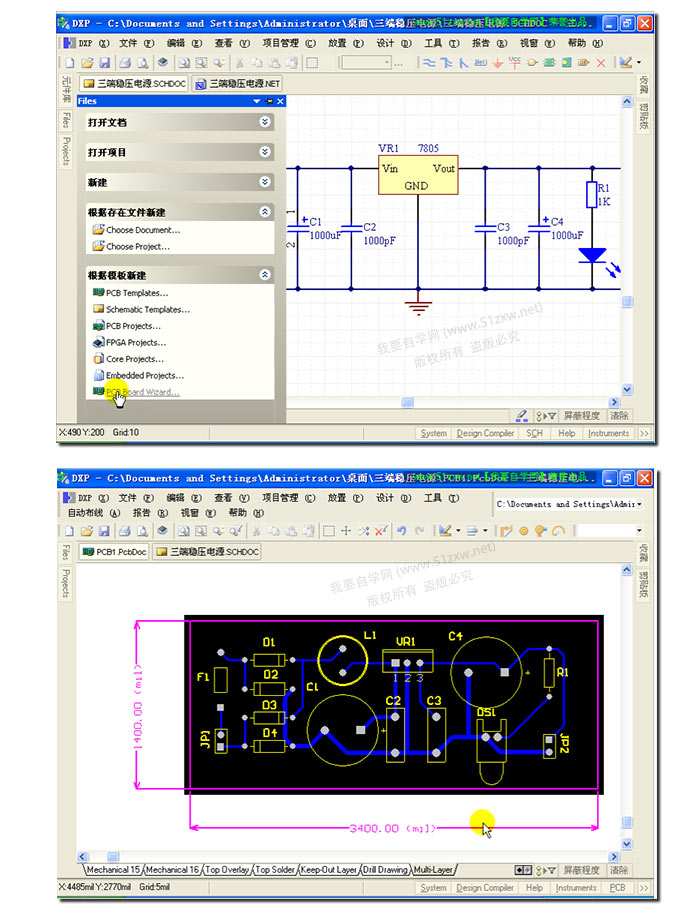Click red X clear filter icon in PCB toolbar
This screenshot has height=919, width=700.
[380, 531]
